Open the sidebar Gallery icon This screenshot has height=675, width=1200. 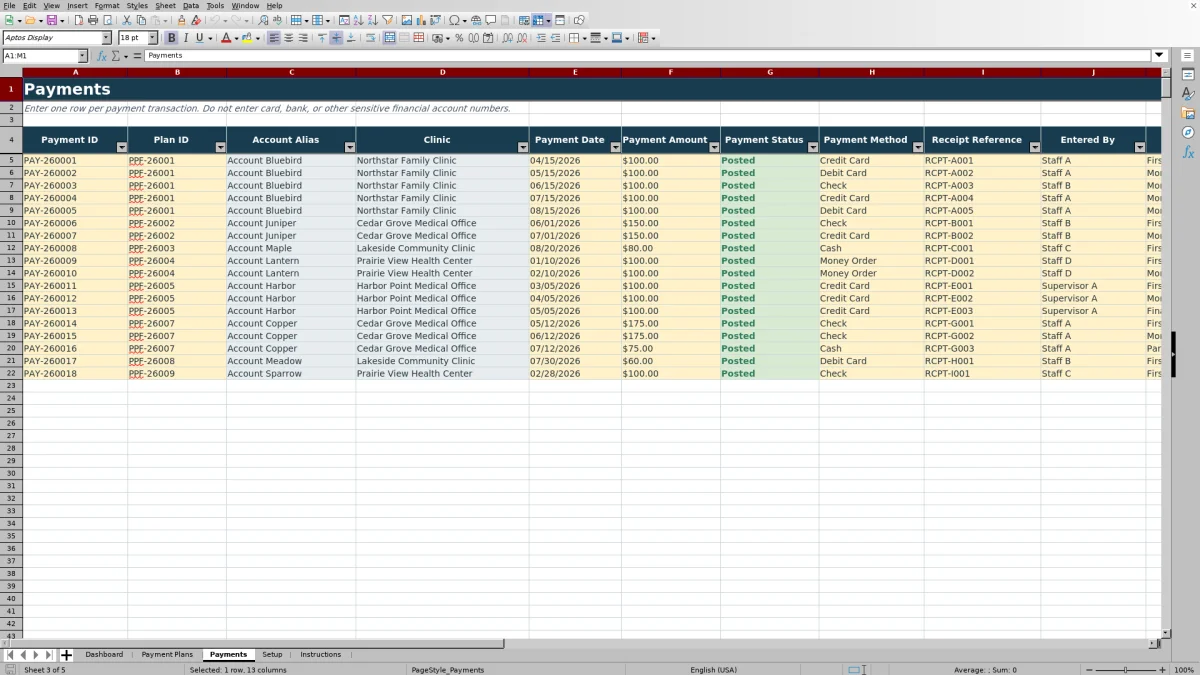click(1188, 113)
